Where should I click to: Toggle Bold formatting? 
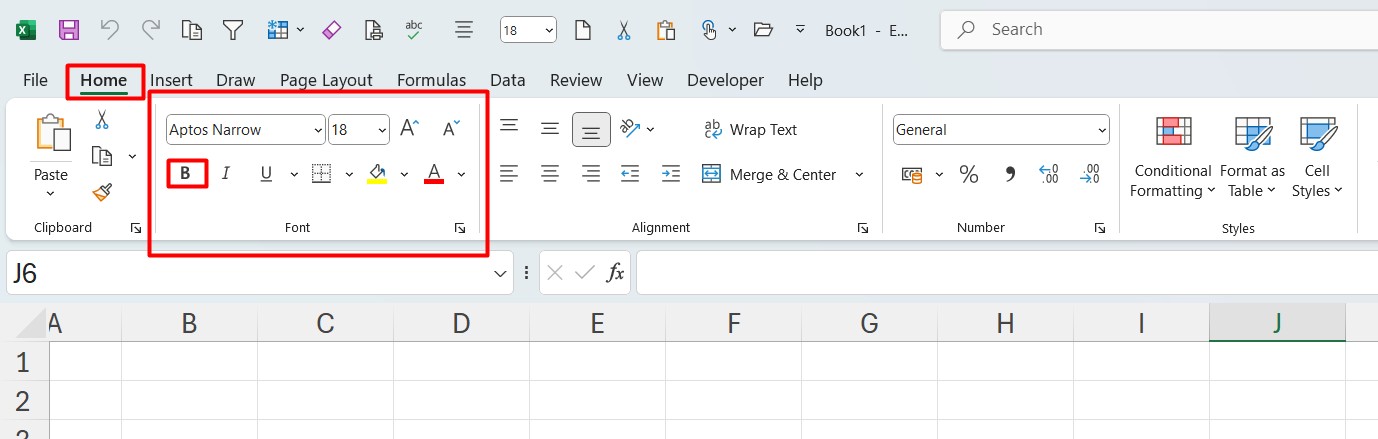186,174
